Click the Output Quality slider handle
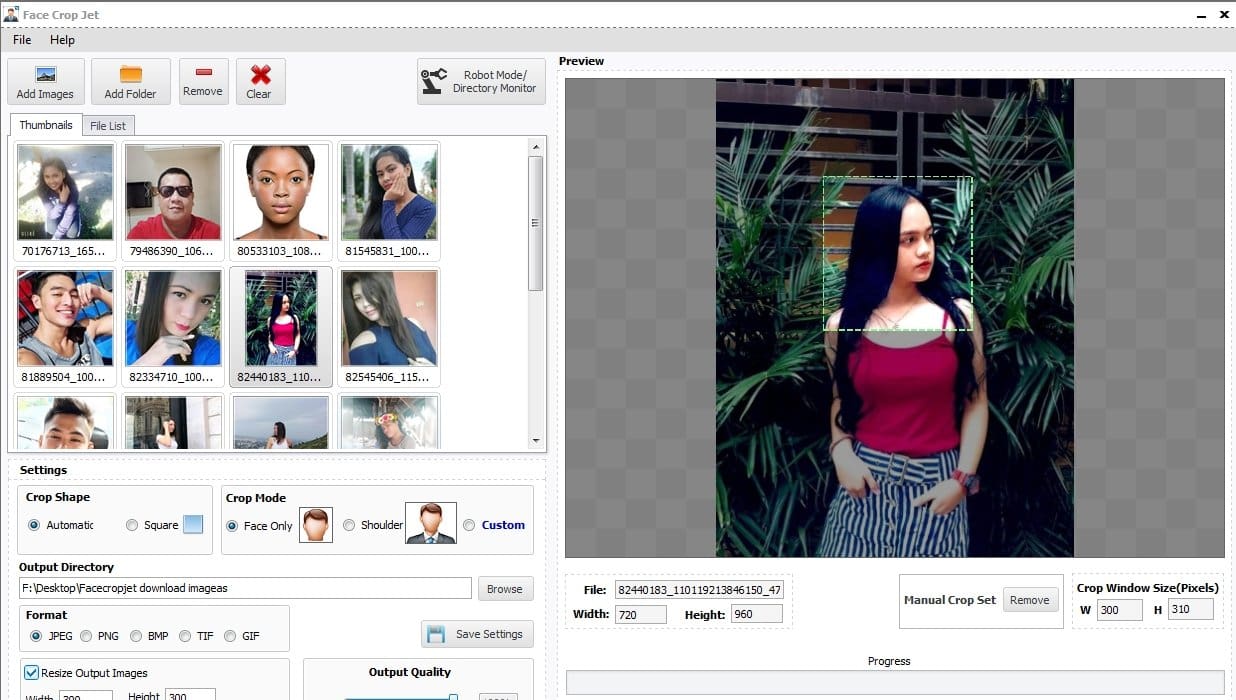The image size is (1236, 700). click(x=453, y=697)
